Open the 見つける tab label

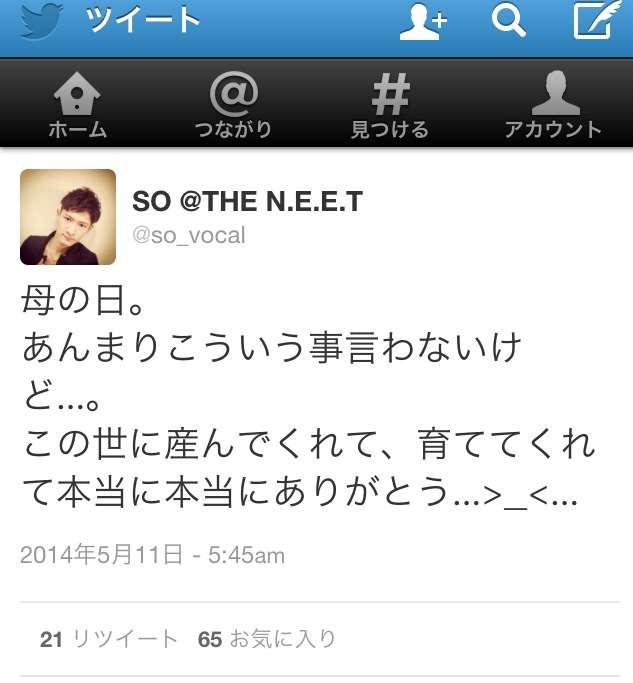pyautogui.click(x=390, y=129)
